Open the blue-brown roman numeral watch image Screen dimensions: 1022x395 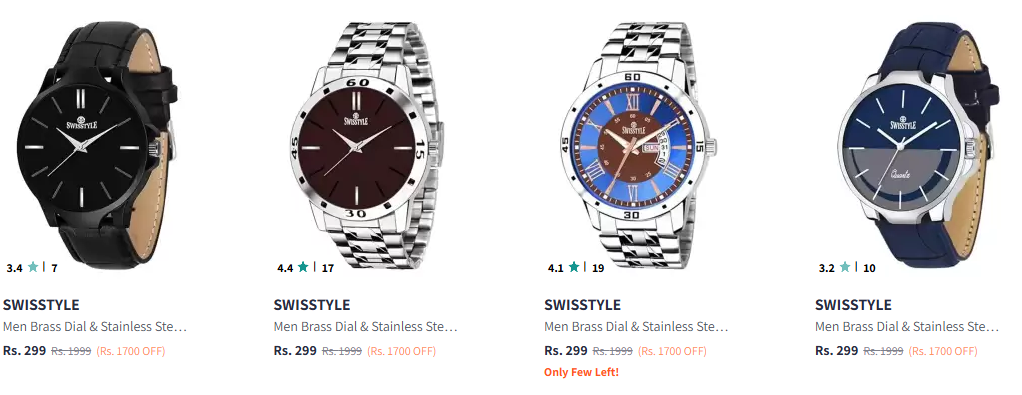pyautogui.click(x=637, y=145)
